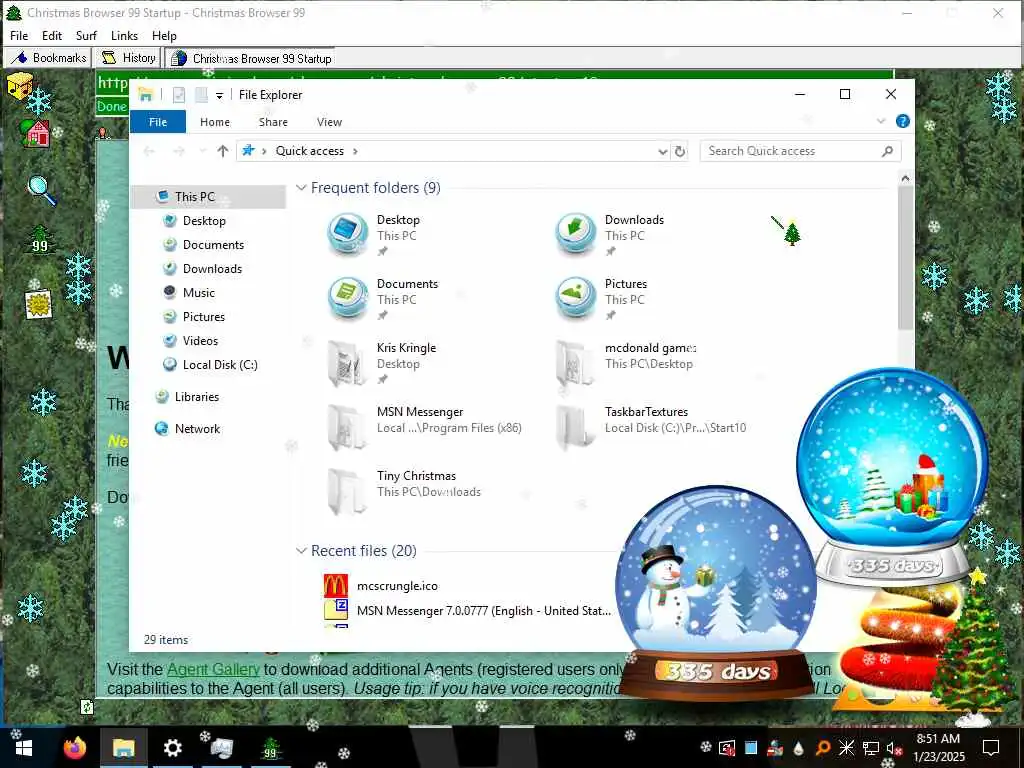1024x768 pixels.
Task: Click the Christmas Browser 99 taskbar icon
Action: 270,748
